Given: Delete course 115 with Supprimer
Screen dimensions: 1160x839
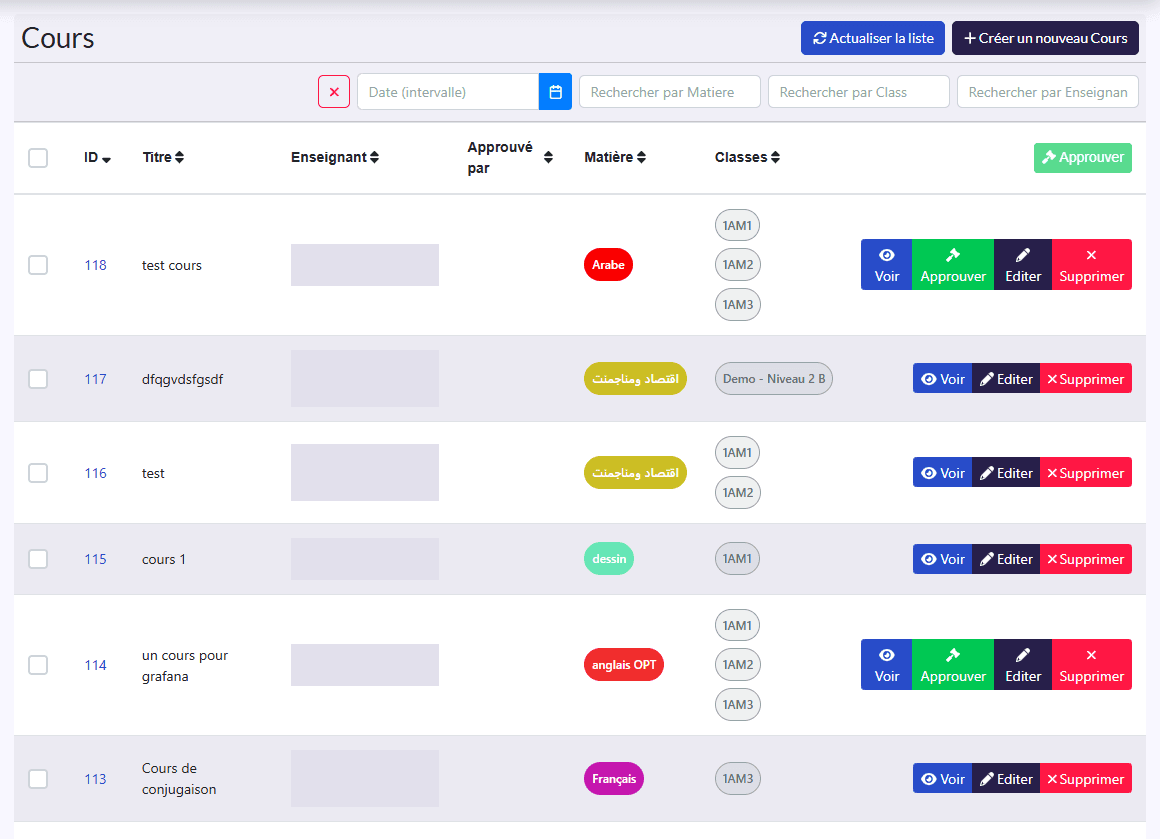Looking at the screenshot, I should pos(1086,559).
